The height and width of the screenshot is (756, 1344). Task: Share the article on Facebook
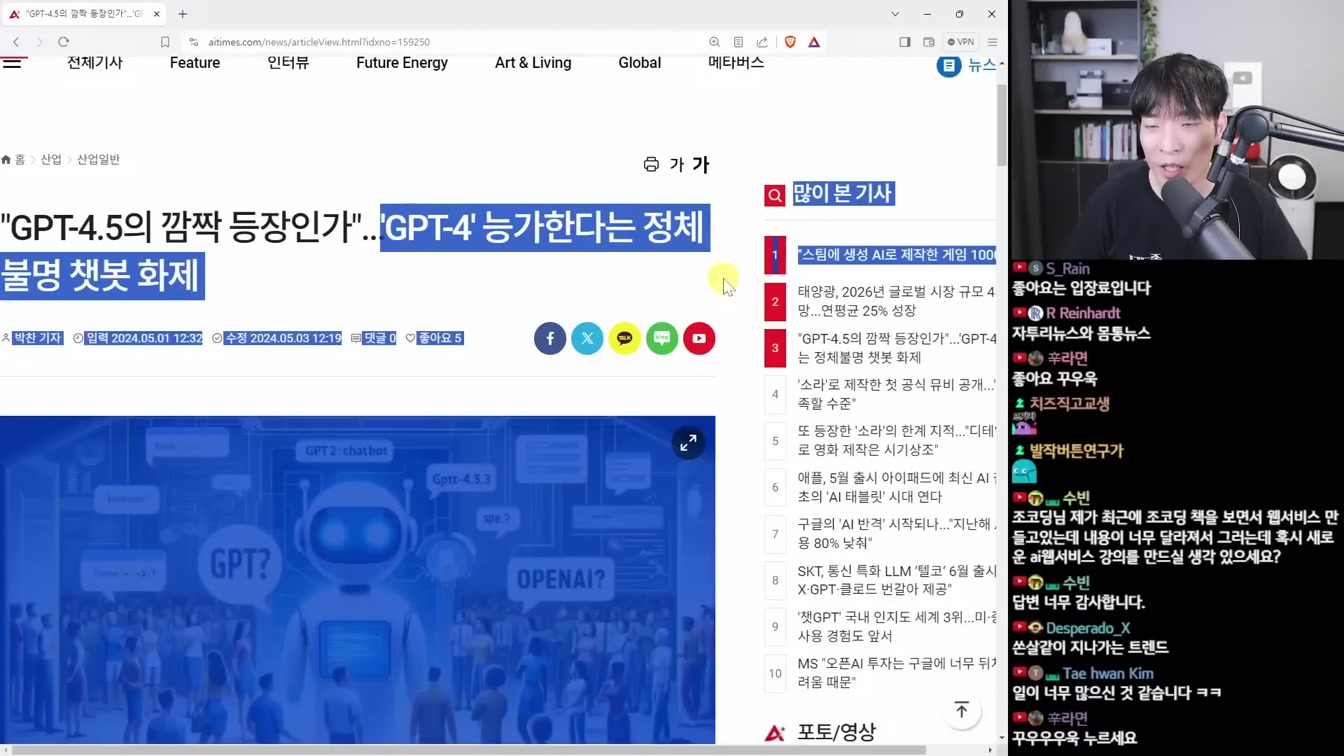pyautogui.click(x=550, y=338)
